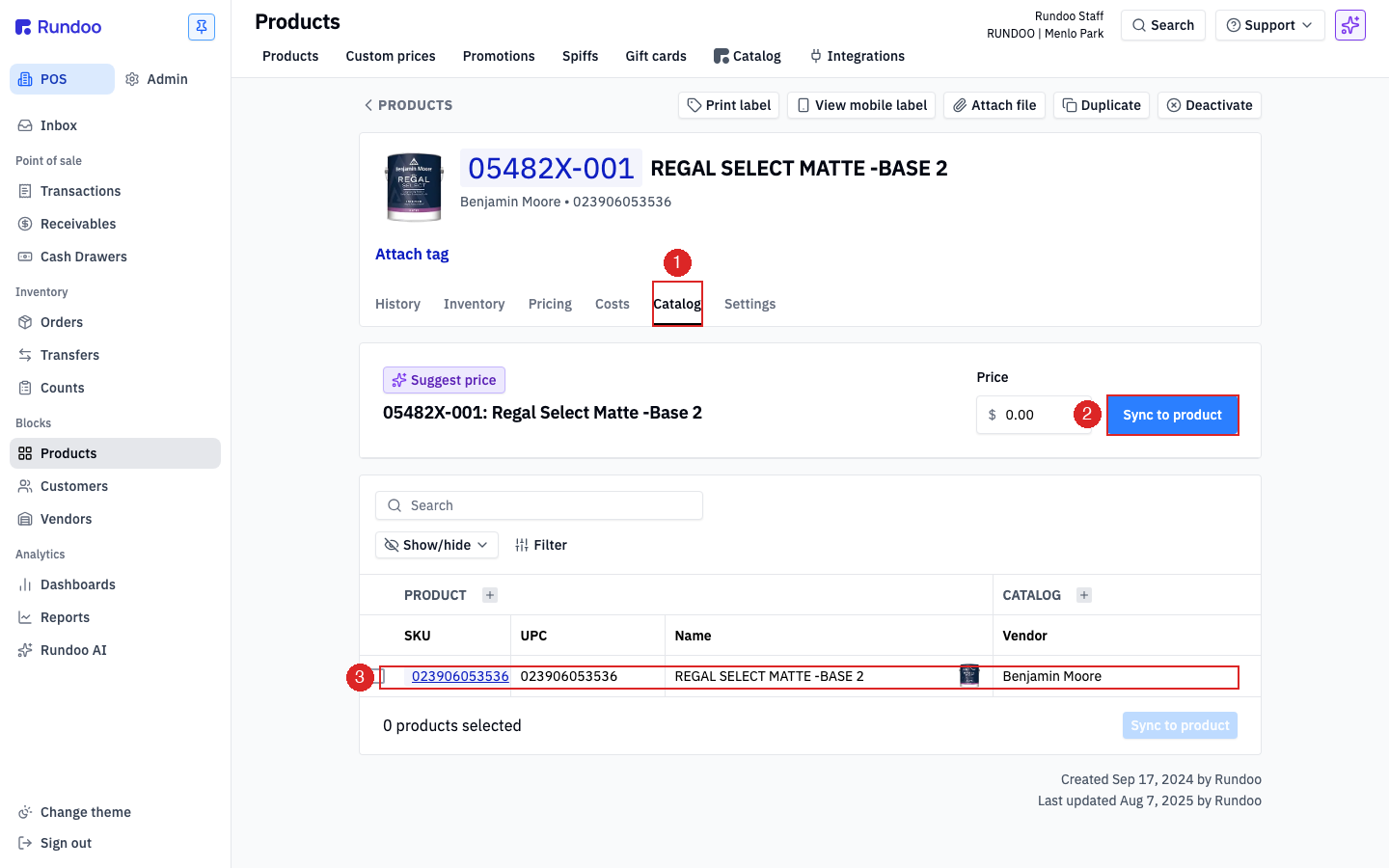The image size is (1389, 868).
Task: Open SKU link 023906053536
Action: coord(460,676)
